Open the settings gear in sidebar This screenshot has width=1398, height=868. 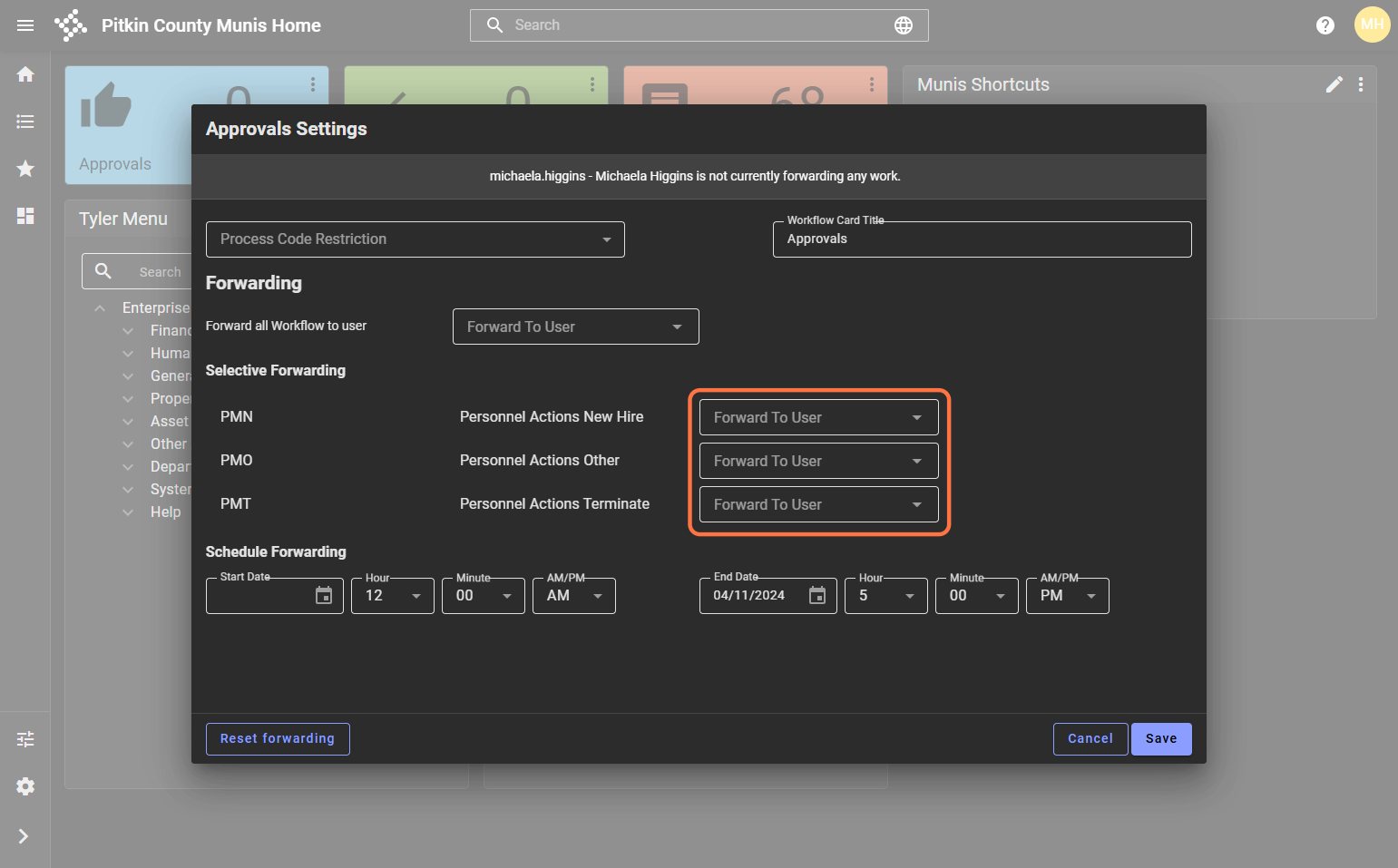tap(25, 786)
